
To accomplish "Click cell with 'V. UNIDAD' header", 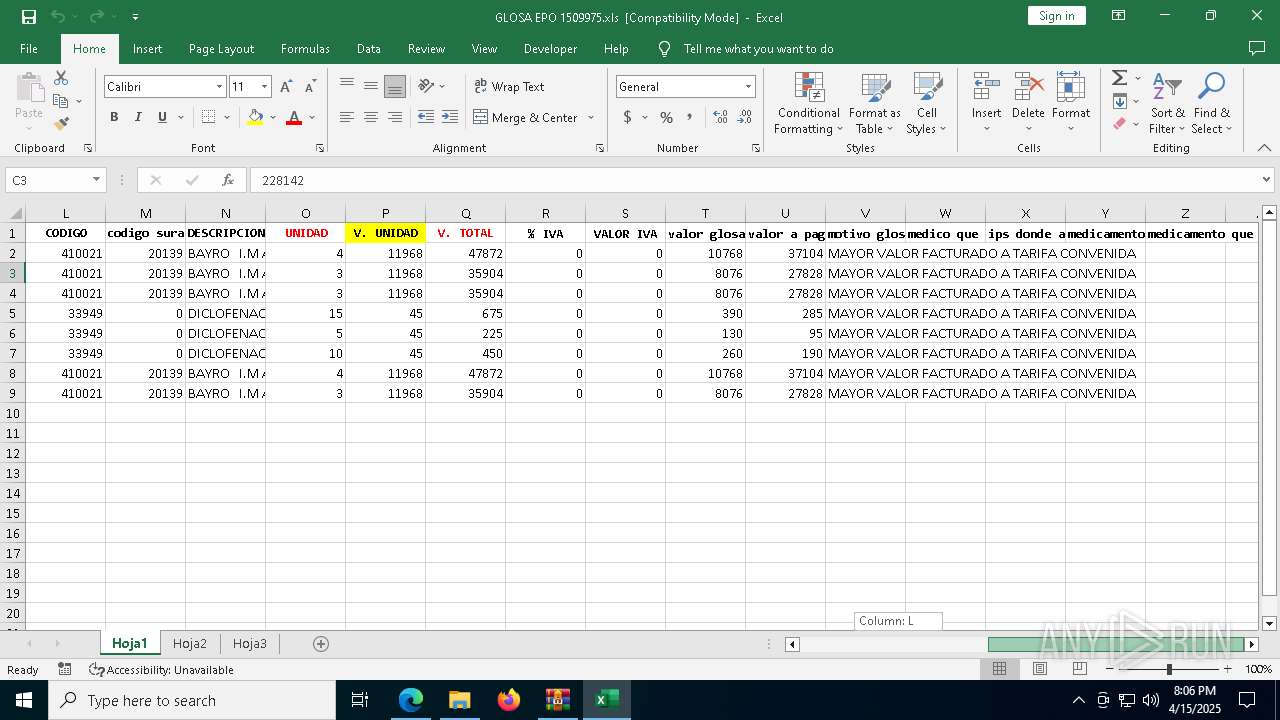I will pyautogui.click(x=386, y=233).
